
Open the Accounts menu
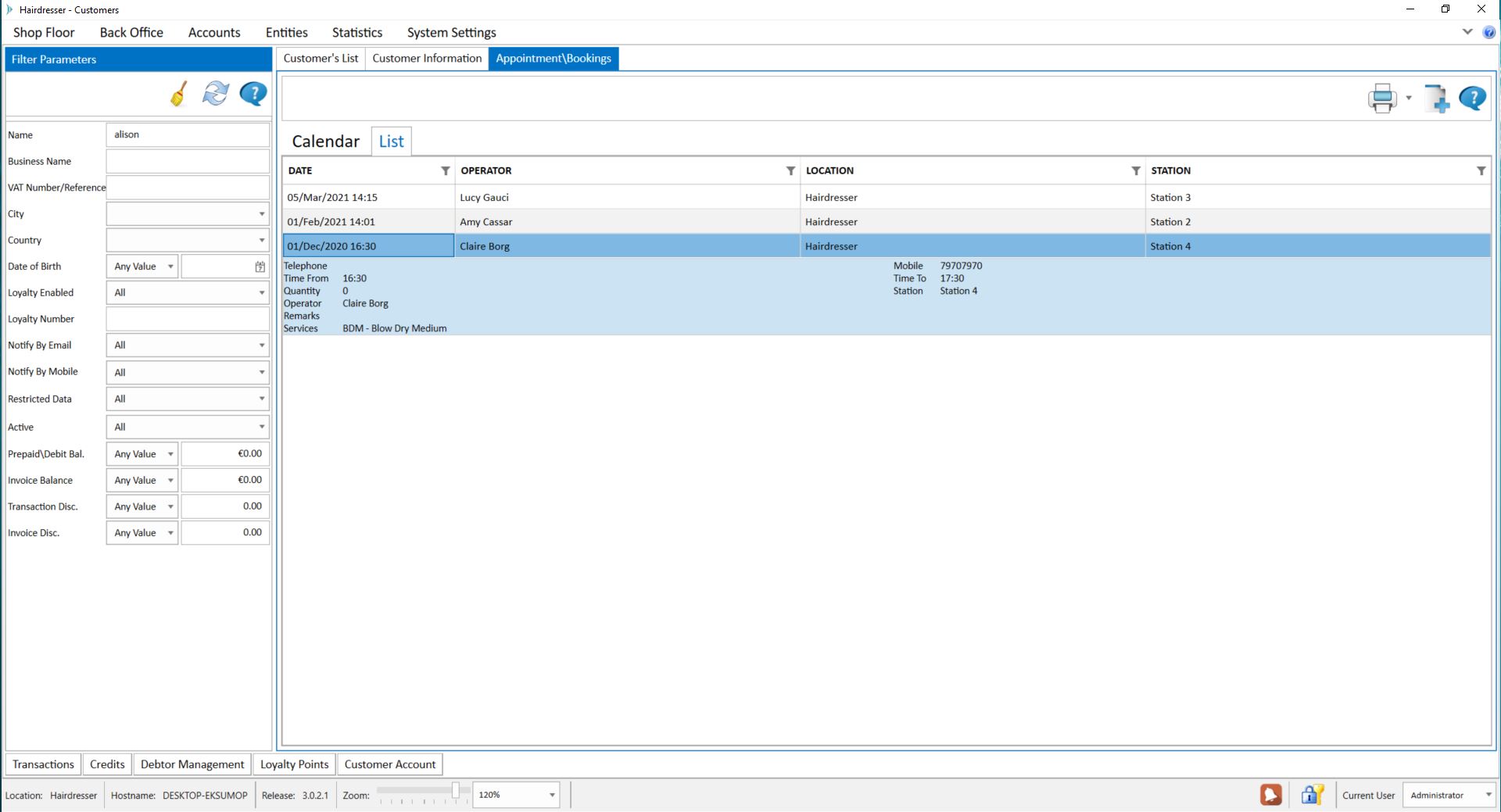(x=214, y=32)
